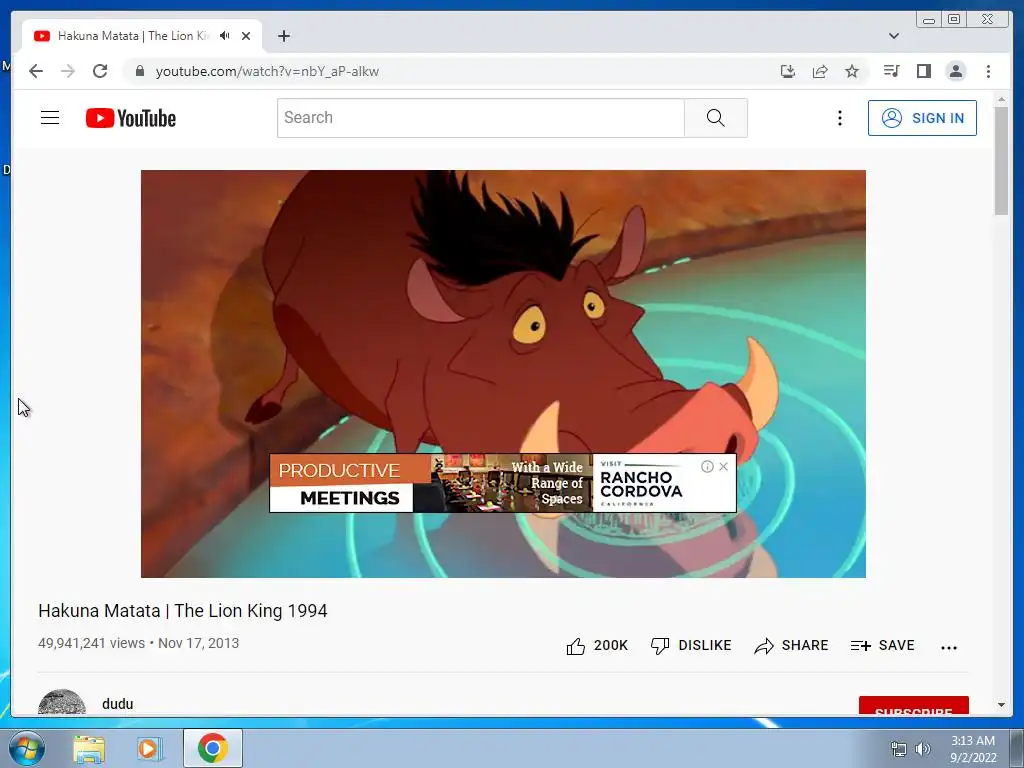This screenshot has width=1024, height=768.
Task: Toggle the Chrome side panel
Action: [x=923, y=71]
